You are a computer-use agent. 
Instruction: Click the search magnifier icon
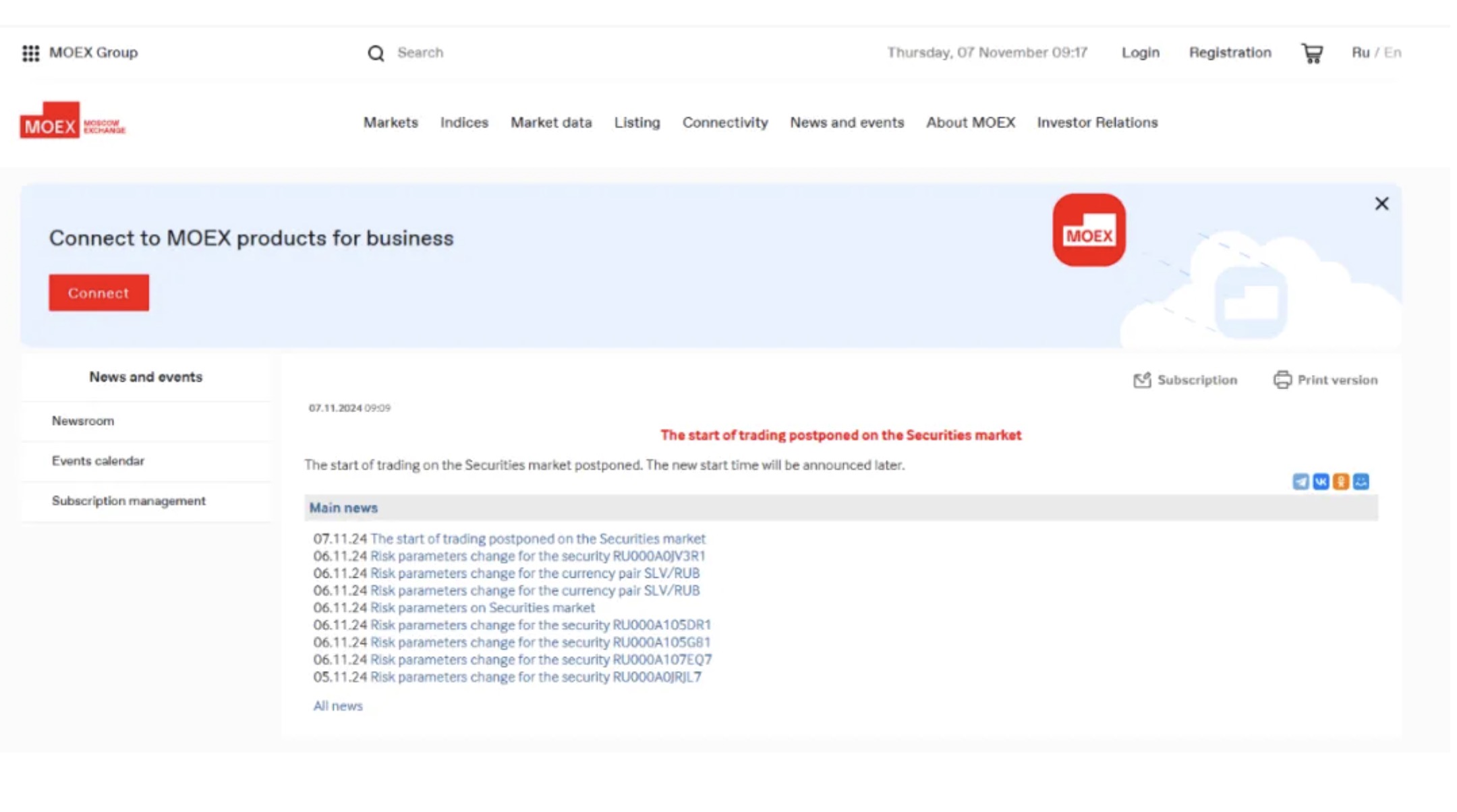pyautogui.click(x=376, y=53)
